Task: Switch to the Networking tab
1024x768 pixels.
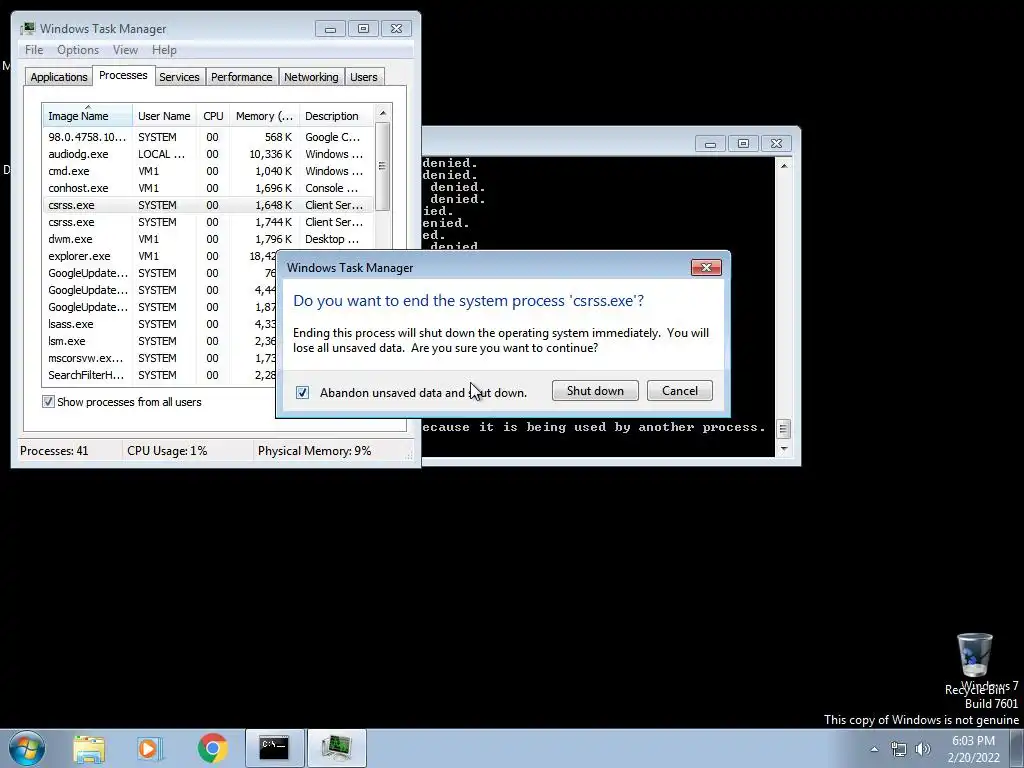Action: [311, 77]
